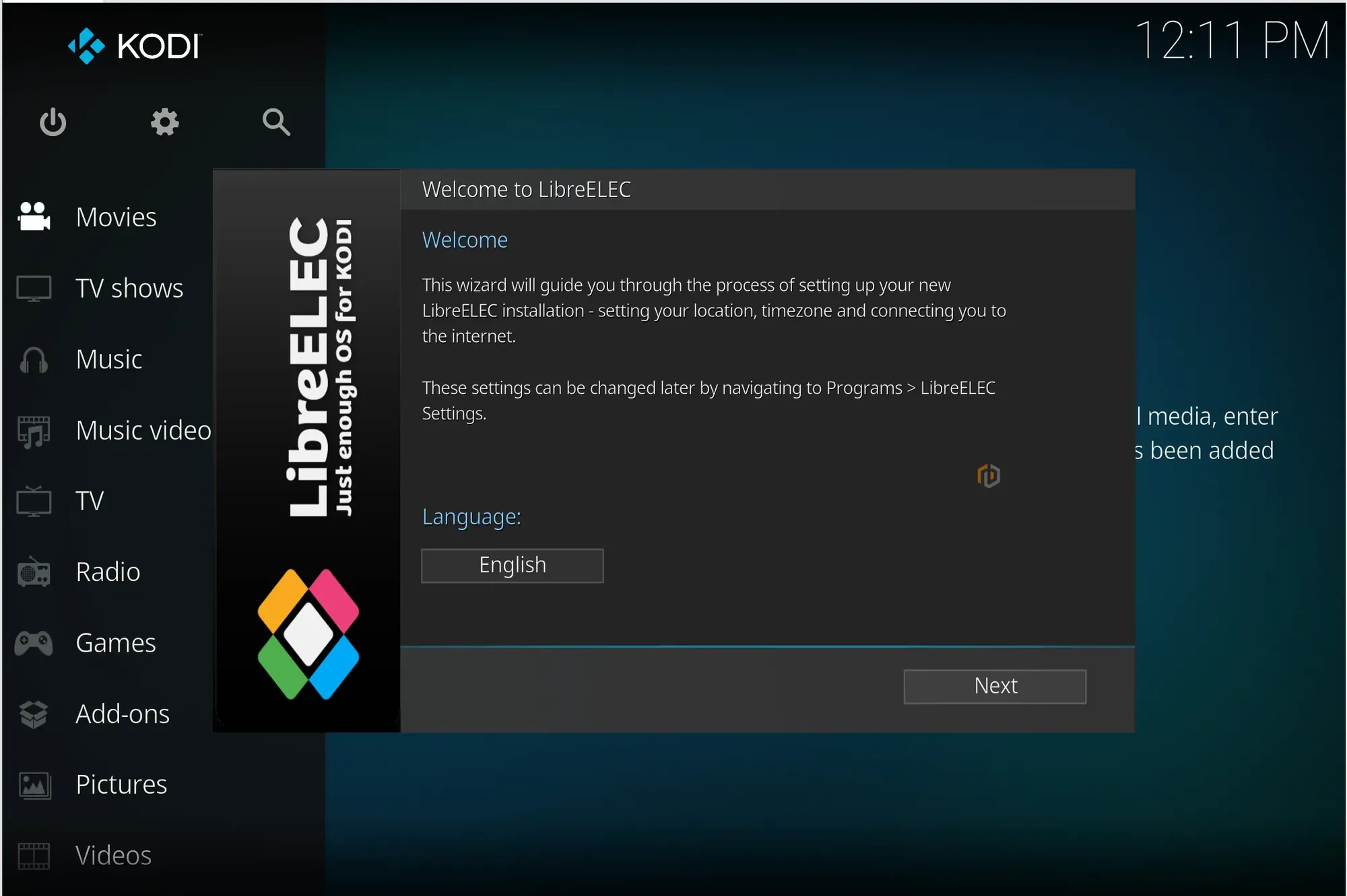Screen dimensions: 1347x896
Task: Click the 'Welcome to LibreELEC' dialog title
Action: tap(527, 190)
